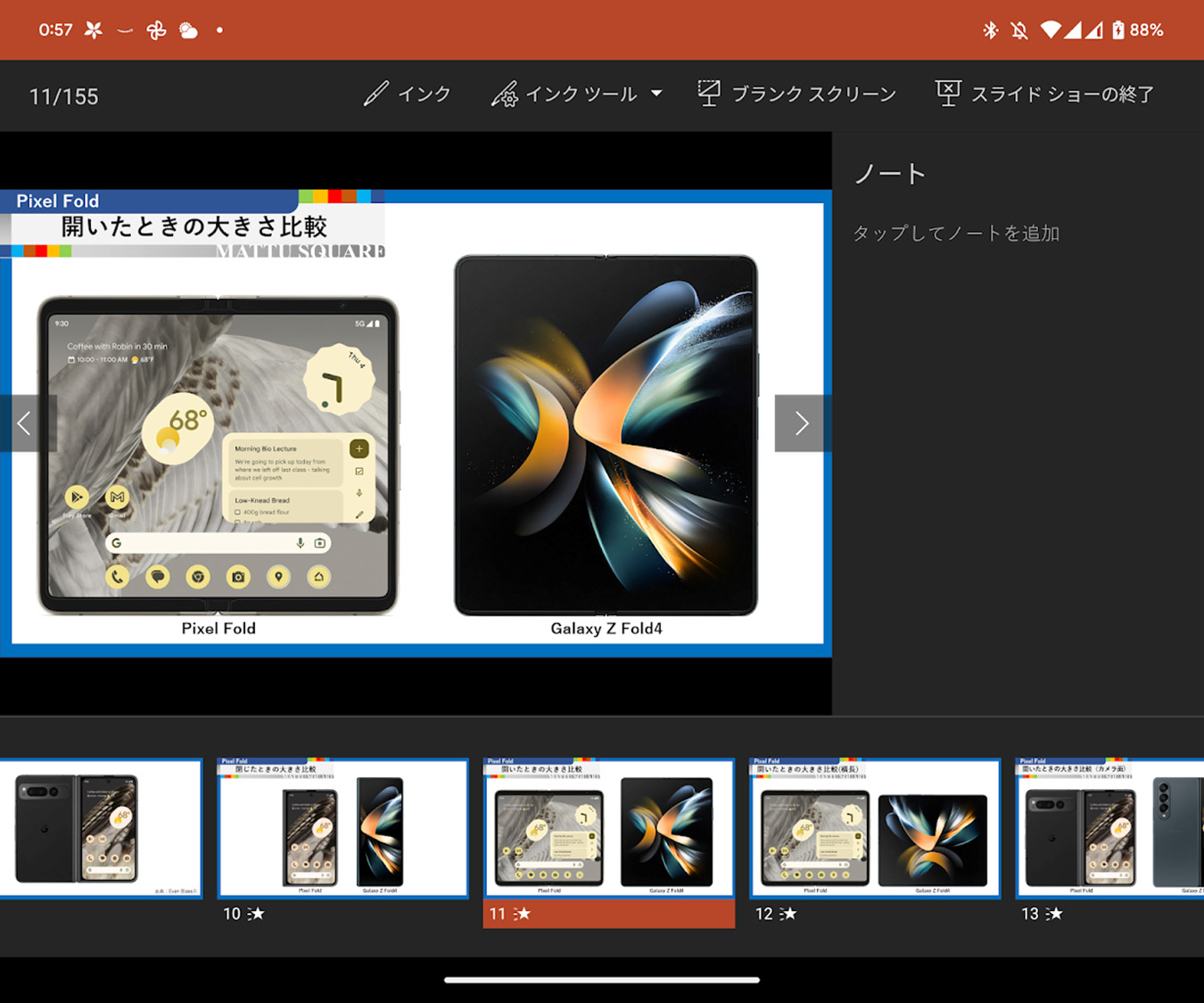Tap the slide title 開いたときの大きさ比較

(x=194, y=226)
